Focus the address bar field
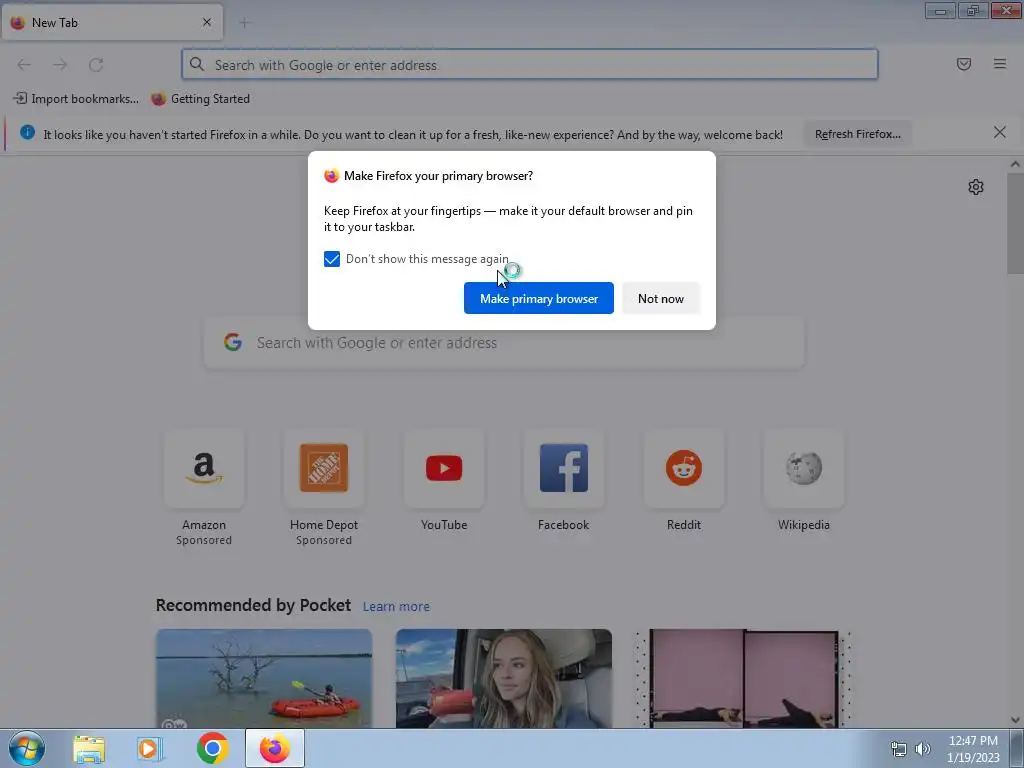The width and height of the screenshot is (1024, 768). tap(530, 65)
